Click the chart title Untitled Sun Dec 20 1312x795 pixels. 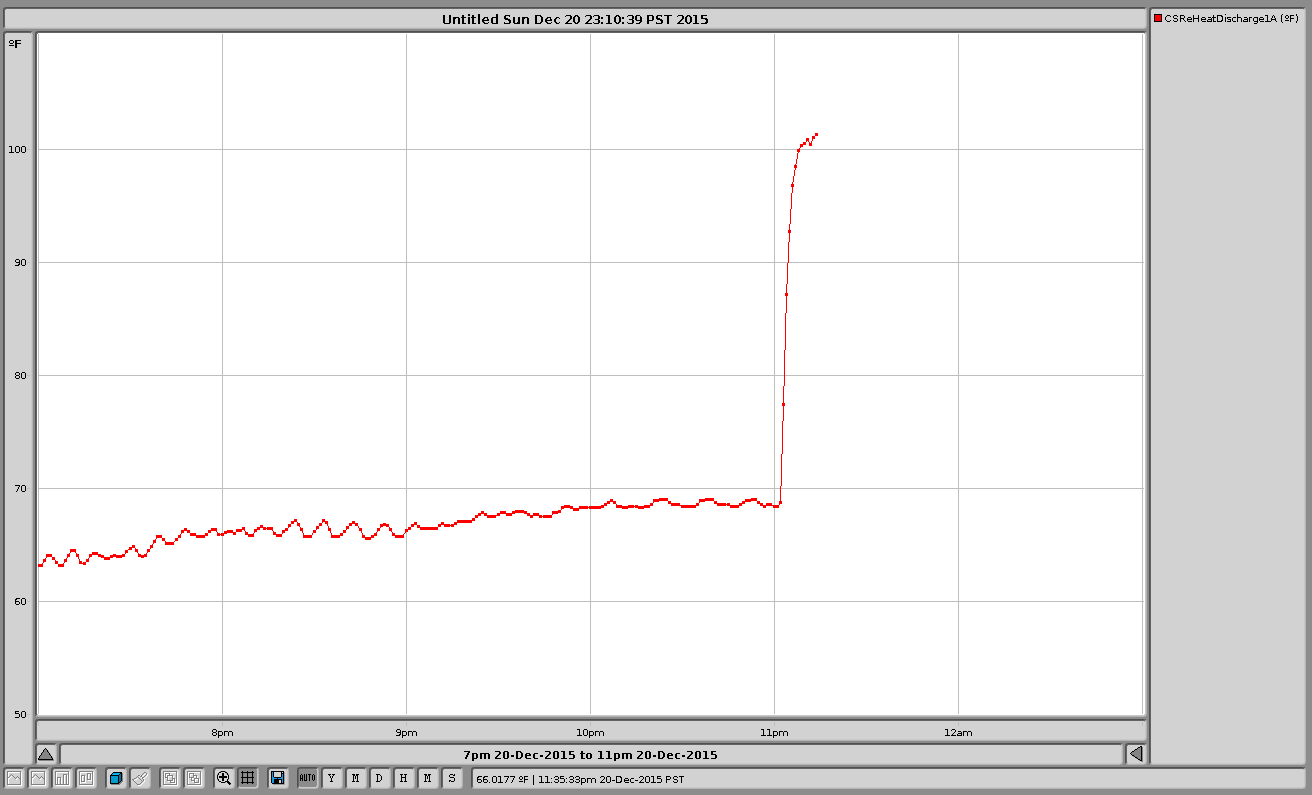[575, 19]
